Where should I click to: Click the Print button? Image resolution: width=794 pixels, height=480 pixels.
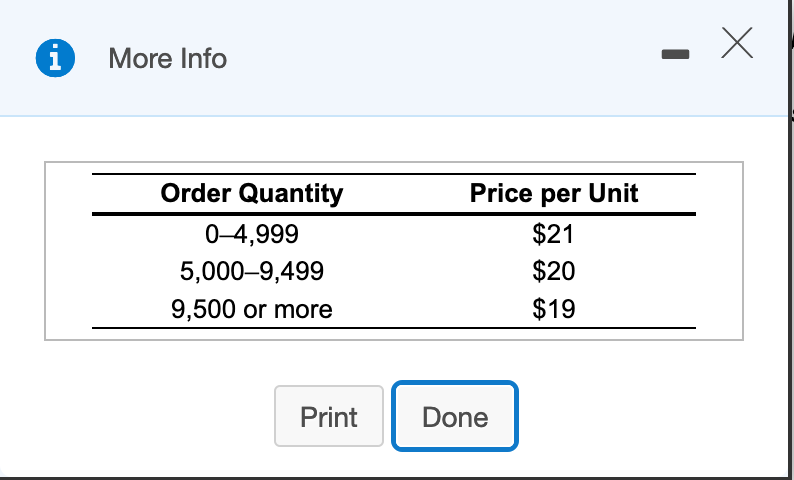pos(329,416)
